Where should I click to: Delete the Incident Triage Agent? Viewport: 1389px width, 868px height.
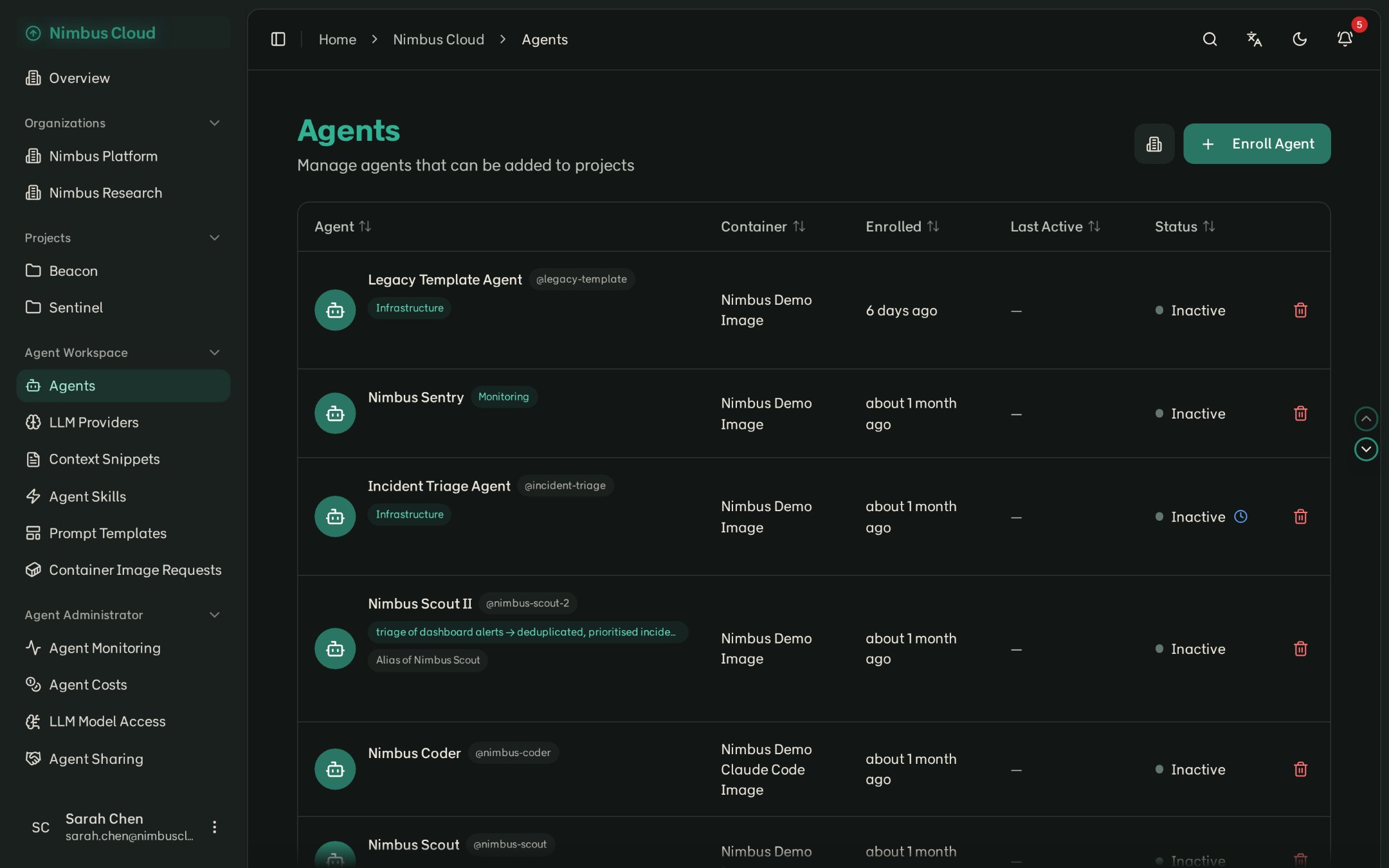tap(1300, 516)
